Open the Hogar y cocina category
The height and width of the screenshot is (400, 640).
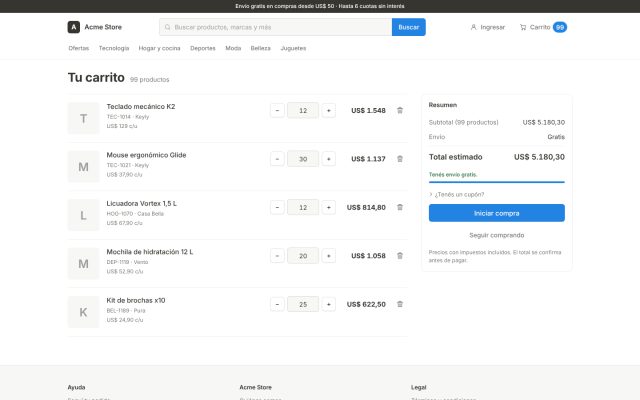(x=160, y=48)
